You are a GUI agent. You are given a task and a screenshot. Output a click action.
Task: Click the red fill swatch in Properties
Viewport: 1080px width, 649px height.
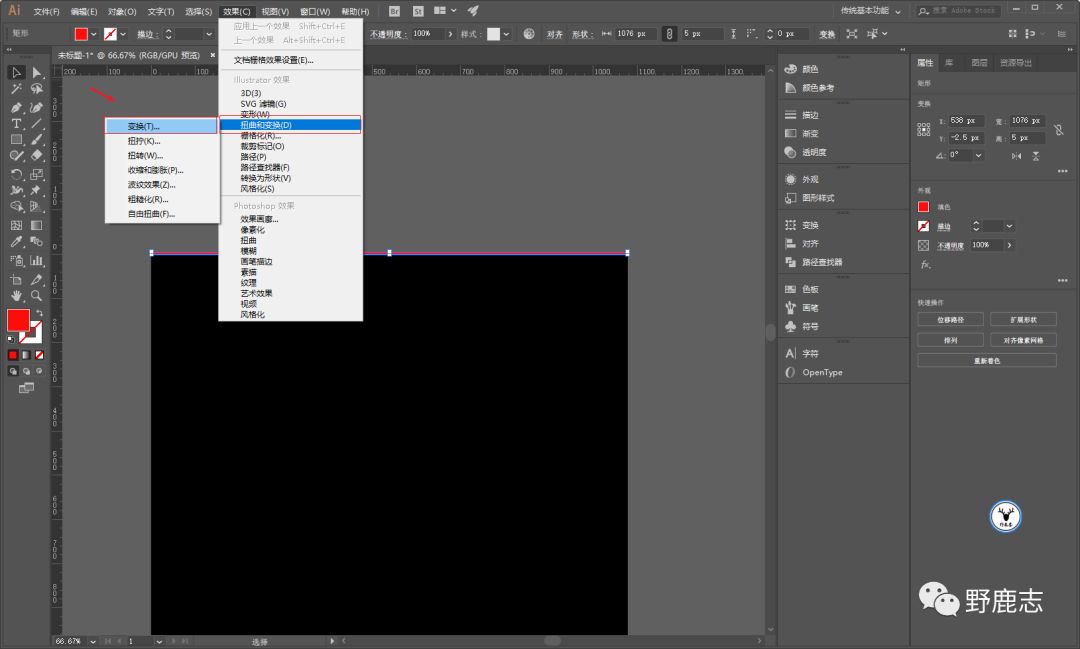pyautogui.click(x=924, y=207)
